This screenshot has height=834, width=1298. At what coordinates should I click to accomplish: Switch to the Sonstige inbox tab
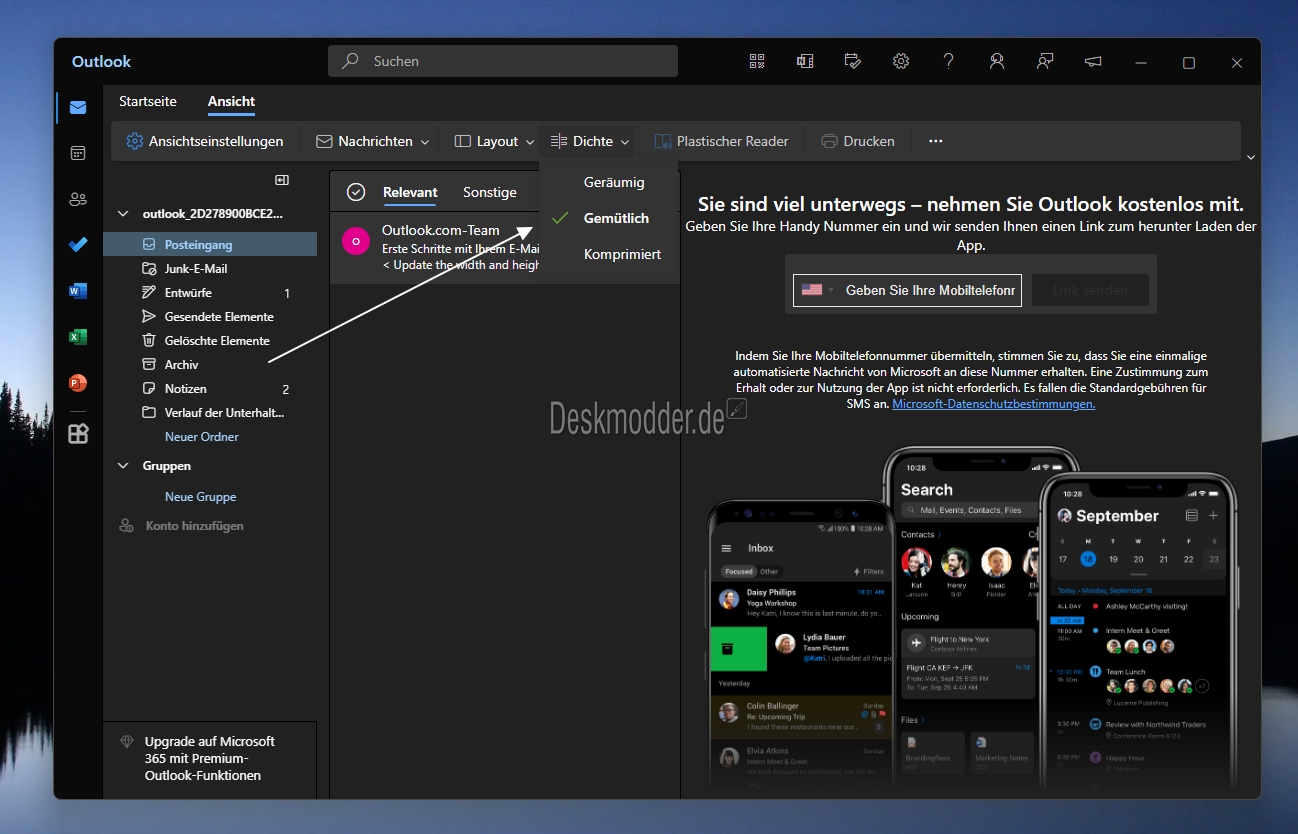click(490, 192)
